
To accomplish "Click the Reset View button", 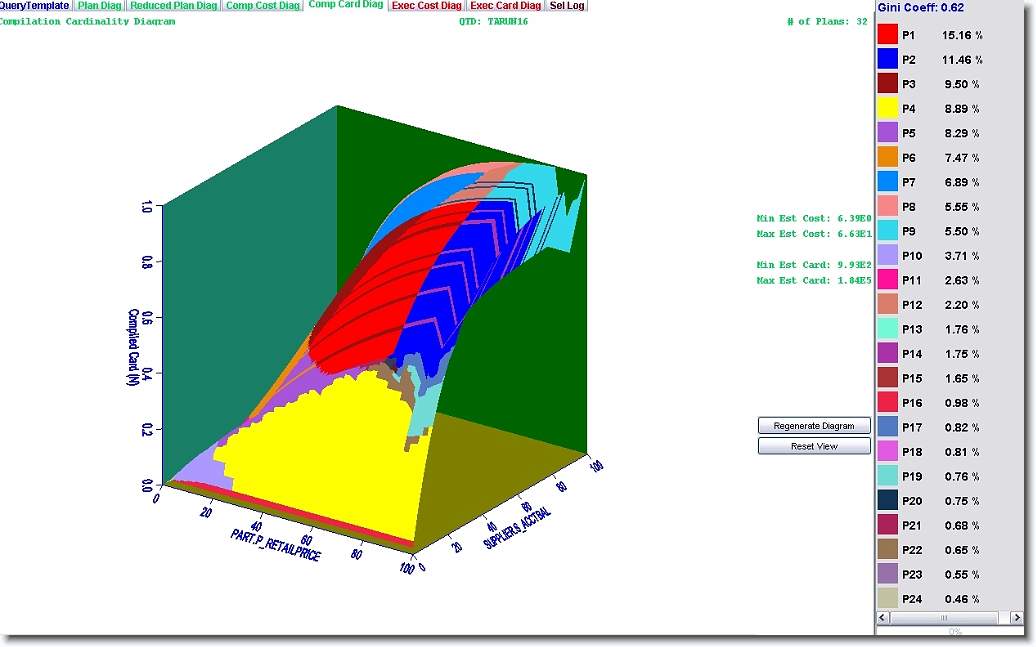I will (x=814, y=446).
